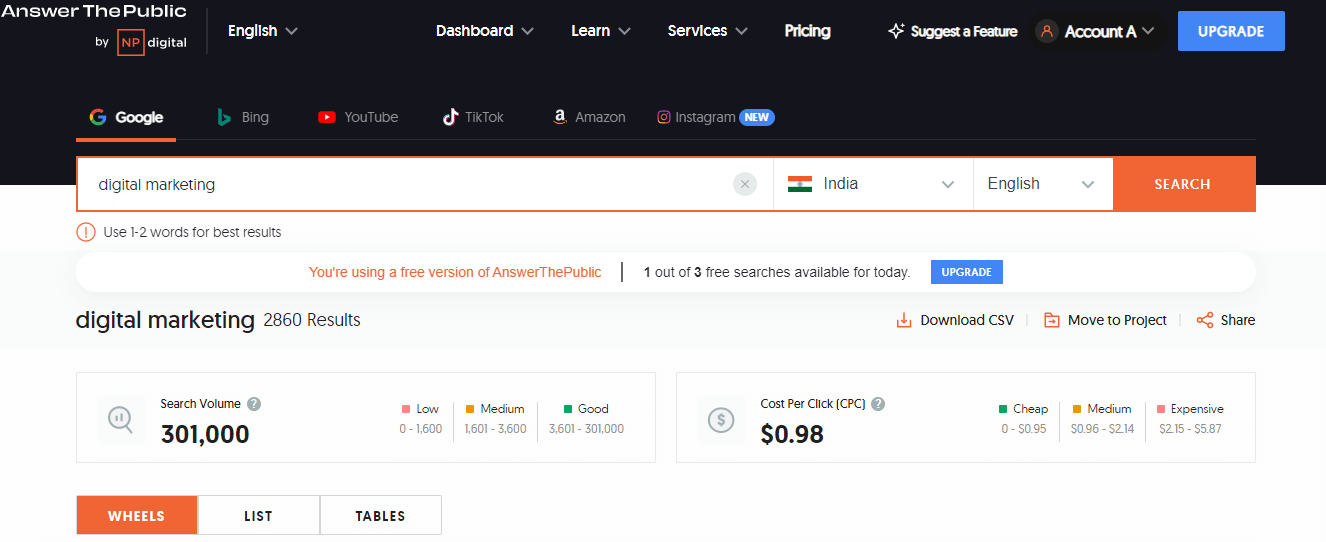Click the Expensive CPC red swatch
The width and height of the screenshot is (1326, 542).
pos(1161,409)
